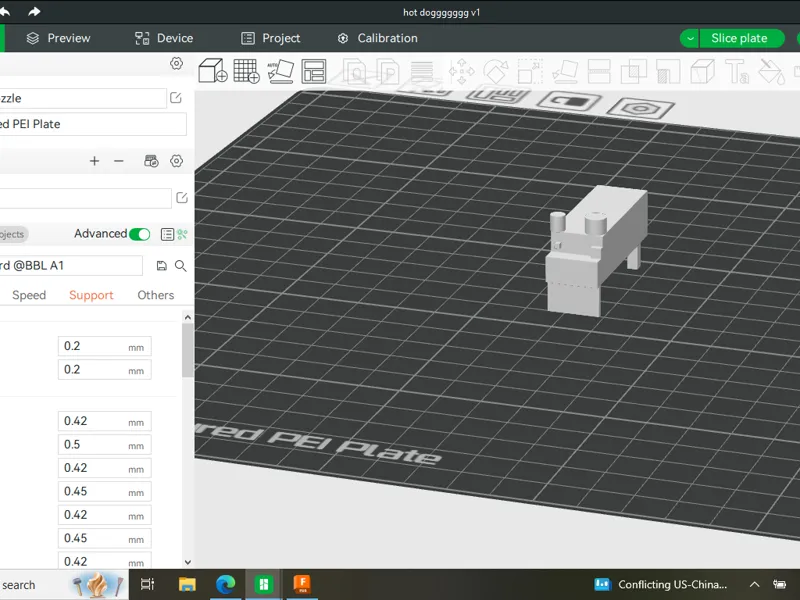The width and height of the screenshot is (800, 600).
Task: Click the Arrange all objects icon
Action: coord(314,71)
